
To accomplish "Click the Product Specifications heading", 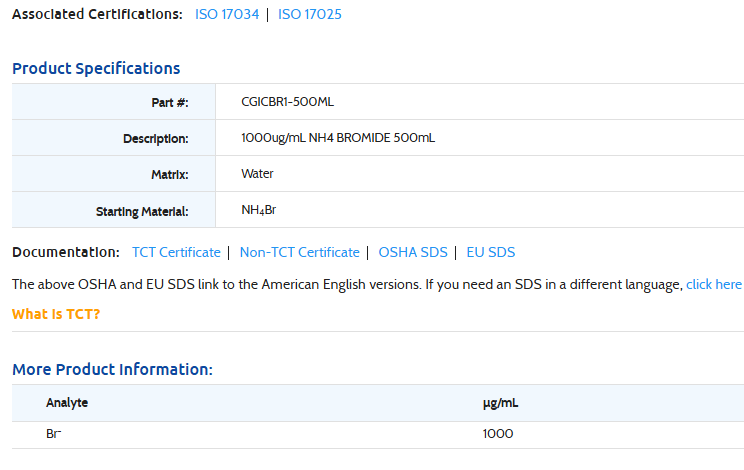I will click(96, 69).
